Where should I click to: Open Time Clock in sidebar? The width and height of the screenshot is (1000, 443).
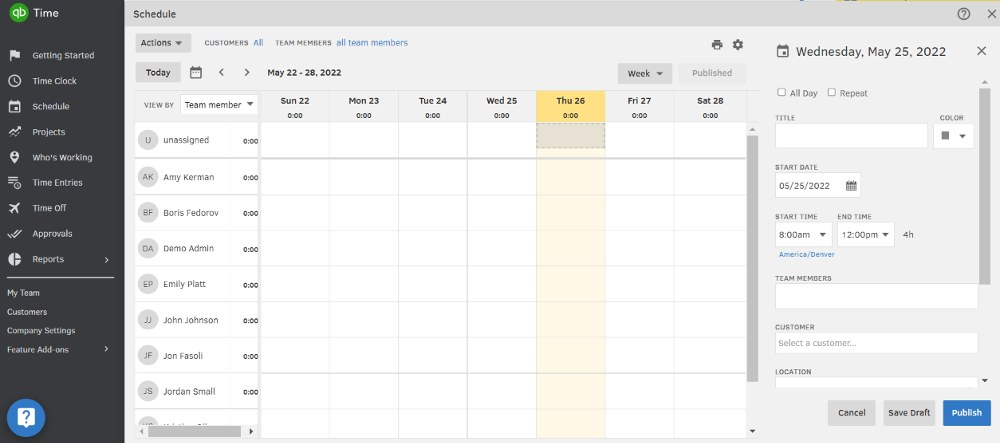tap(54, 81)
